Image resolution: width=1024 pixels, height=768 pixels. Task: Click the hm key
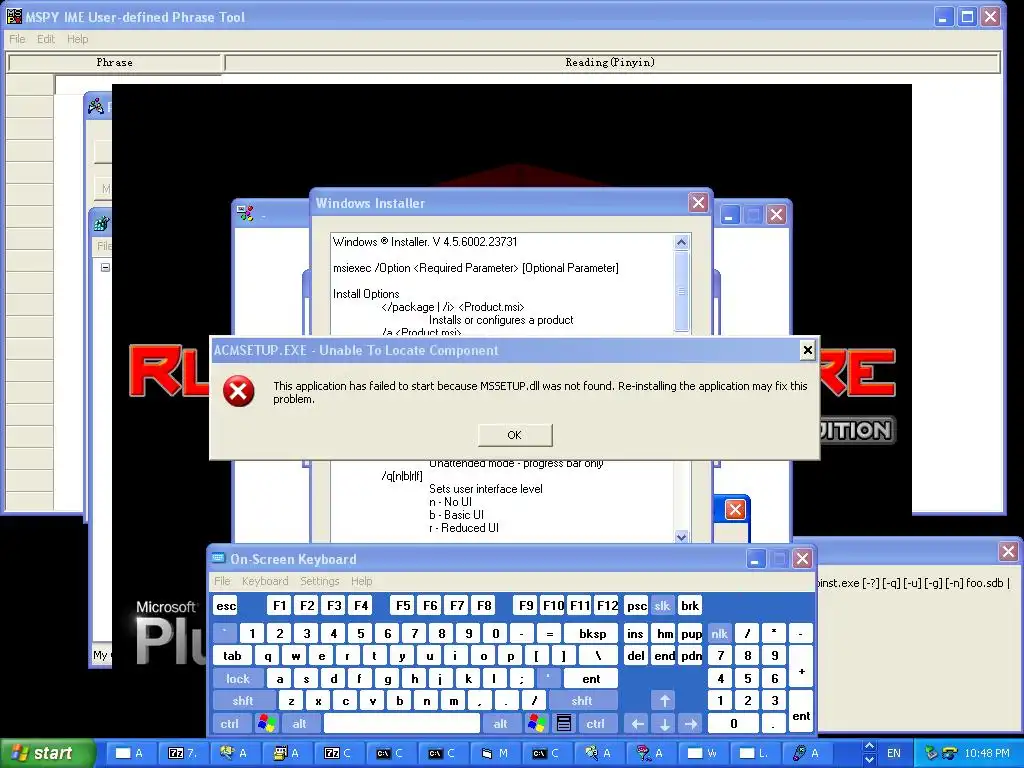tap(665, 633)
